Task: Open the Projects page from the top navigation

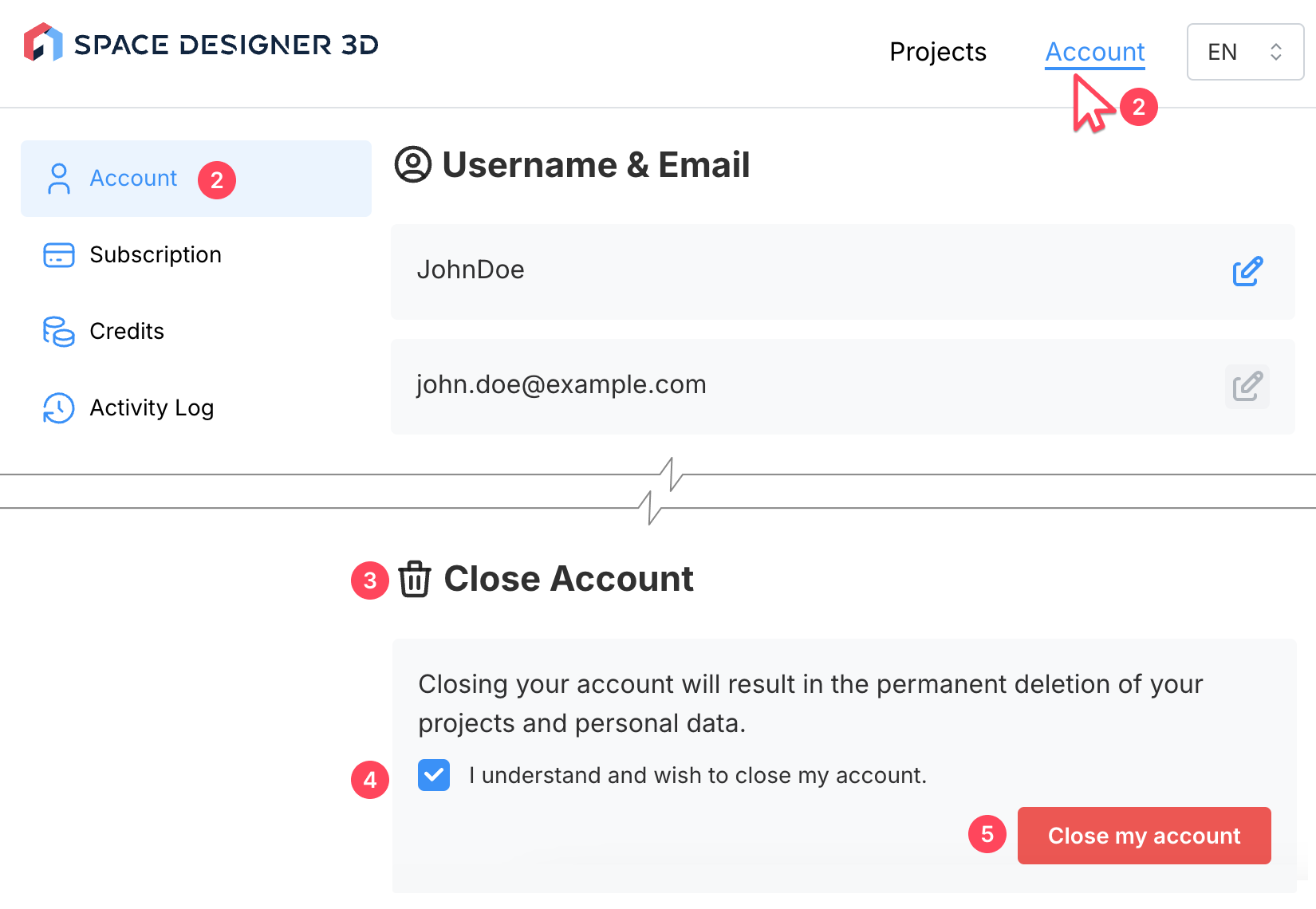Action: tap(938, 52)
